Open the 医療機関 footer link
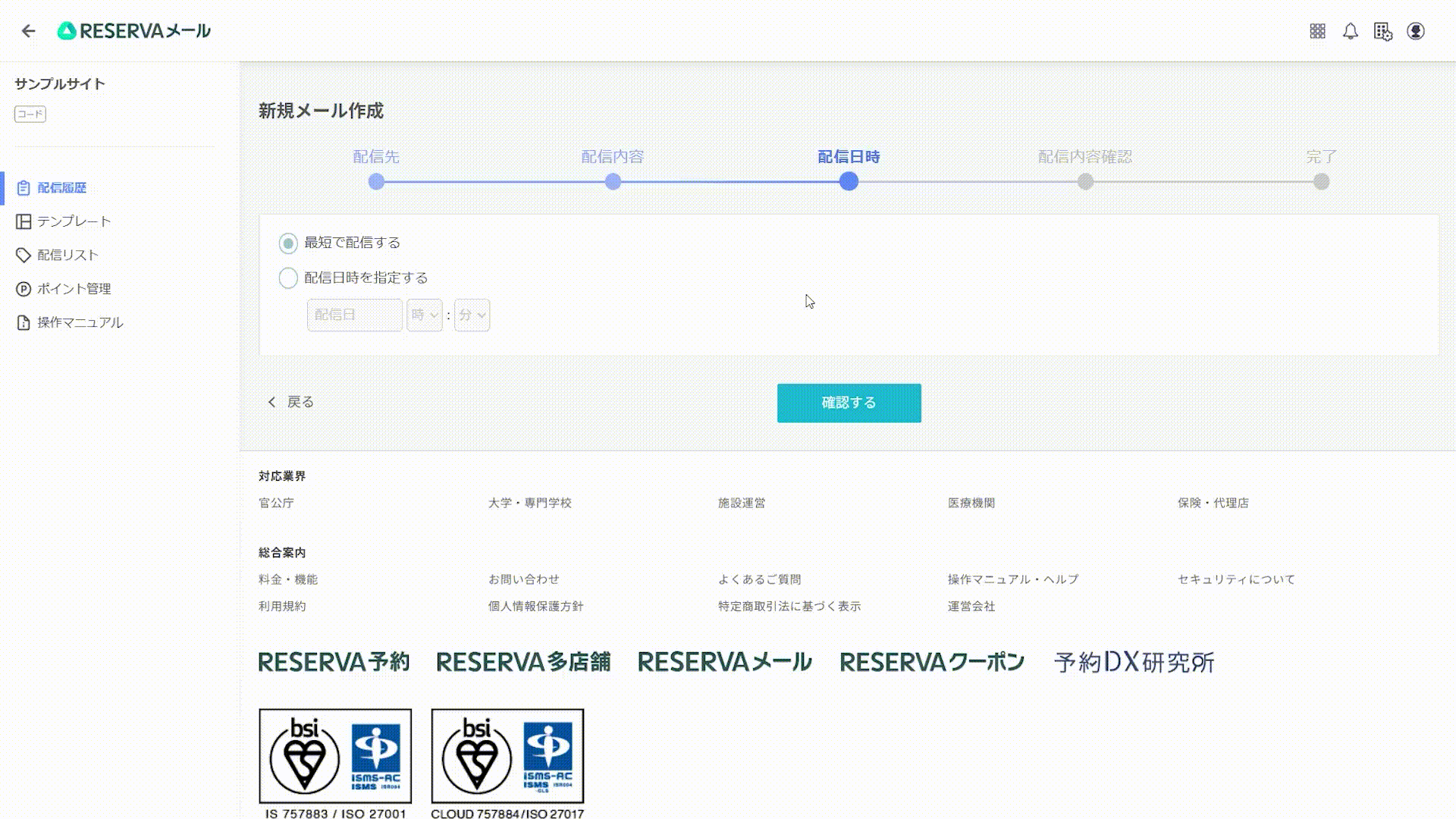The width and height of the screenshot is (1456, 819). point(971,503)
